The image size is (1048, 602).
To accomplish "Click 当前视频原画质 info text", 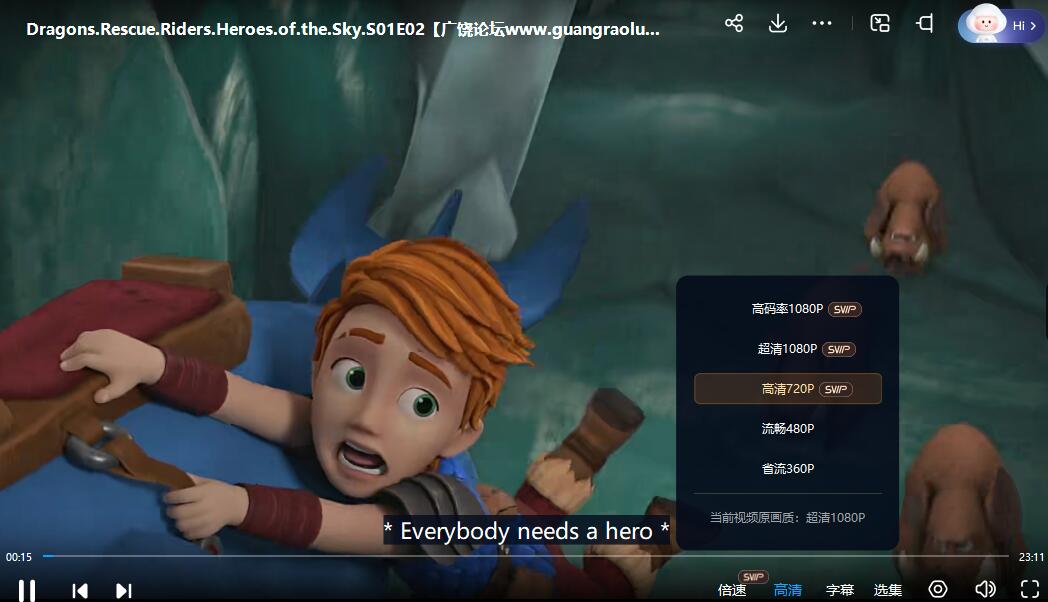I will pyautogui.click(x=787, y=518).
